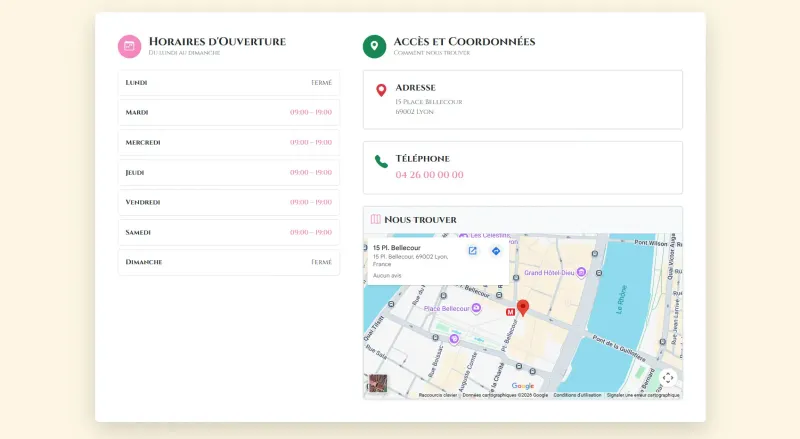Click the map icon beside Nous trouver
800x439 pixels.
376,220
